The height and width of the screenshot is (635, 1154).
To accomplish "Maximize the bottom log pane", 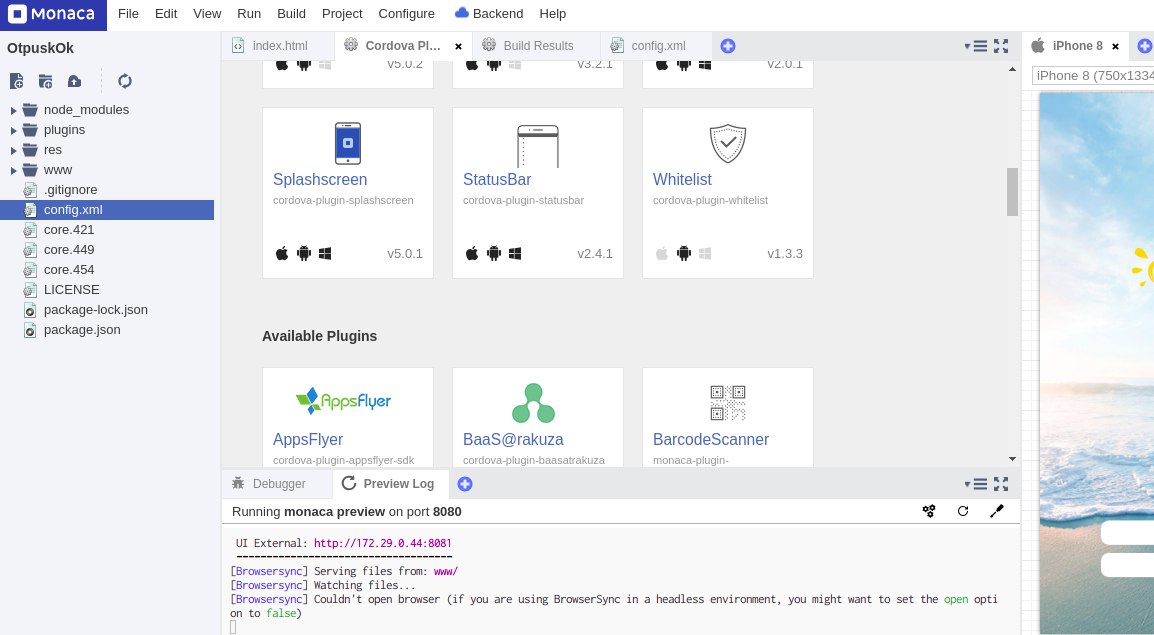I will coord(1001,483).
